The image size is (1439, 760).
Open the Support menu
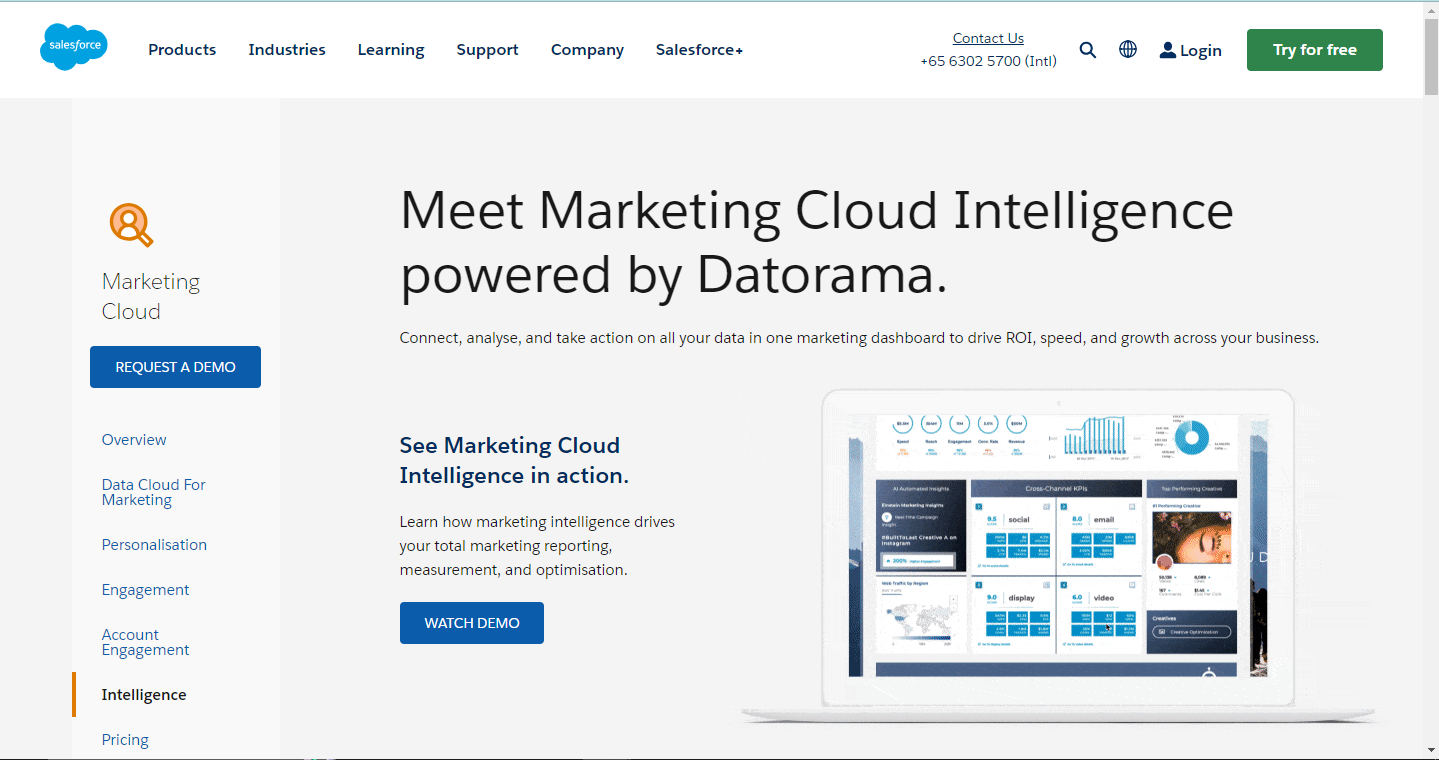488,50
